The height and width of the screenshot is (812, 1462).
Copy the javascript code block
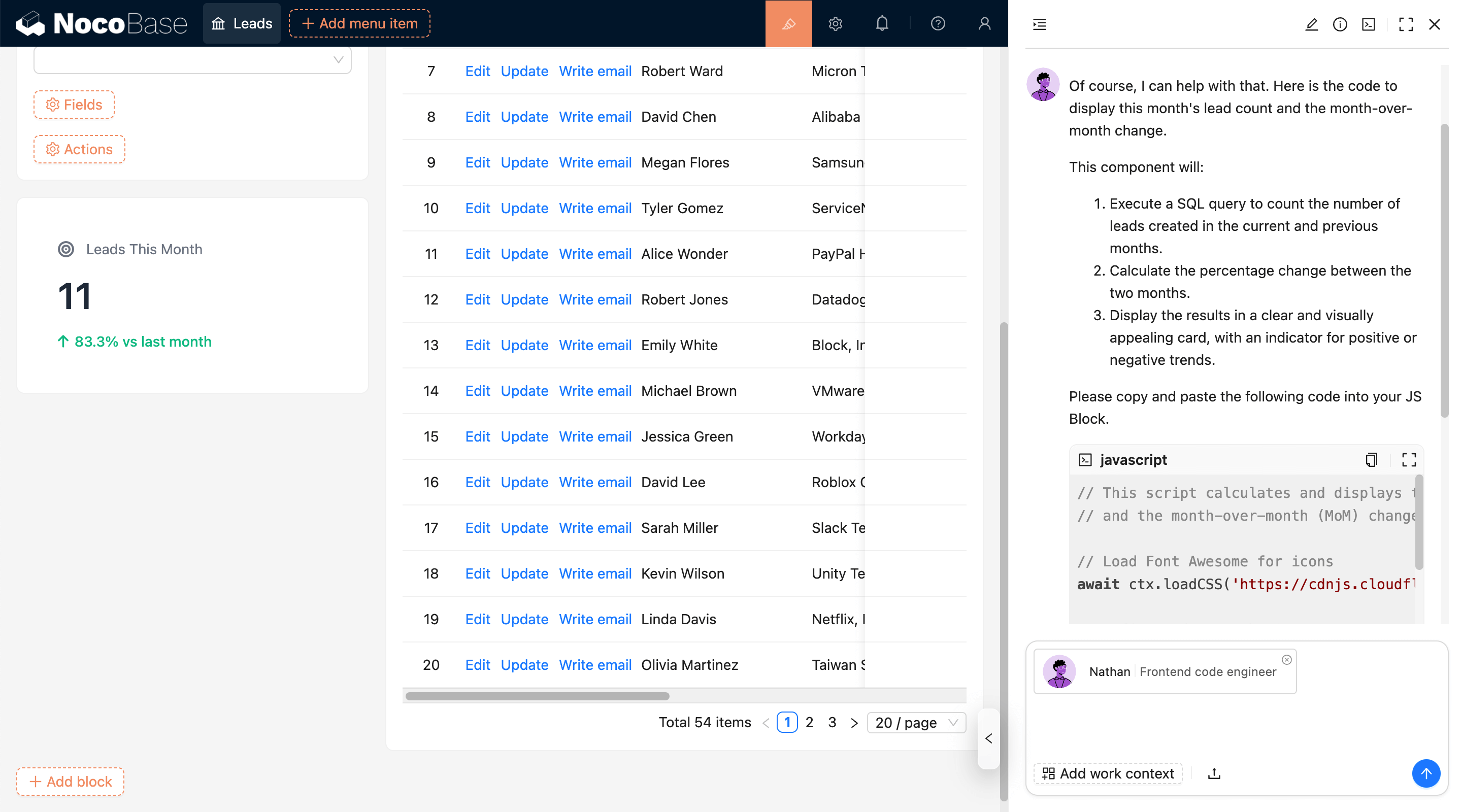click(x=1371, y=460)
